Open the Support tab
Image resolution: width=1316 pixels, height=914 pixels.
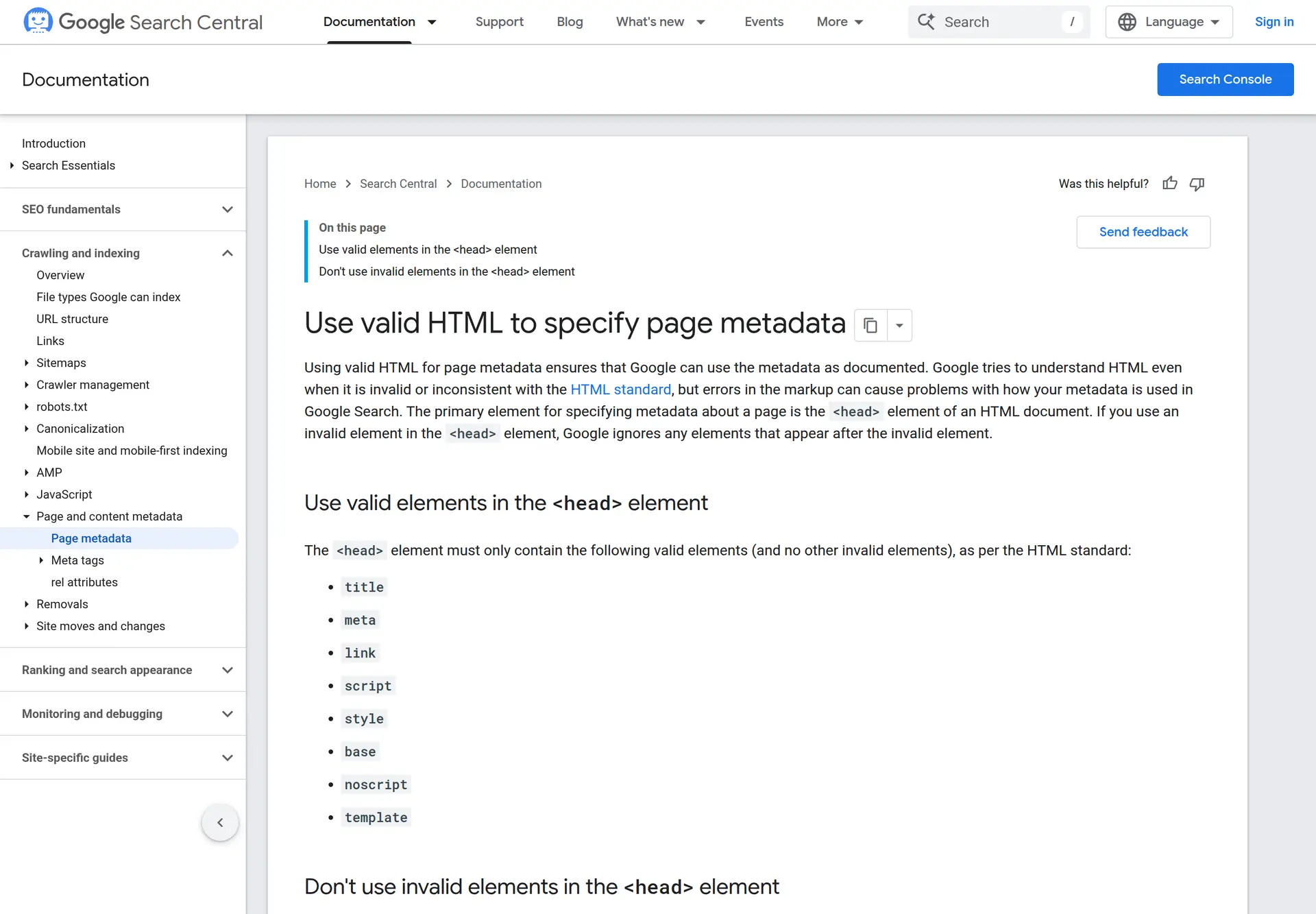click(499, 22)
